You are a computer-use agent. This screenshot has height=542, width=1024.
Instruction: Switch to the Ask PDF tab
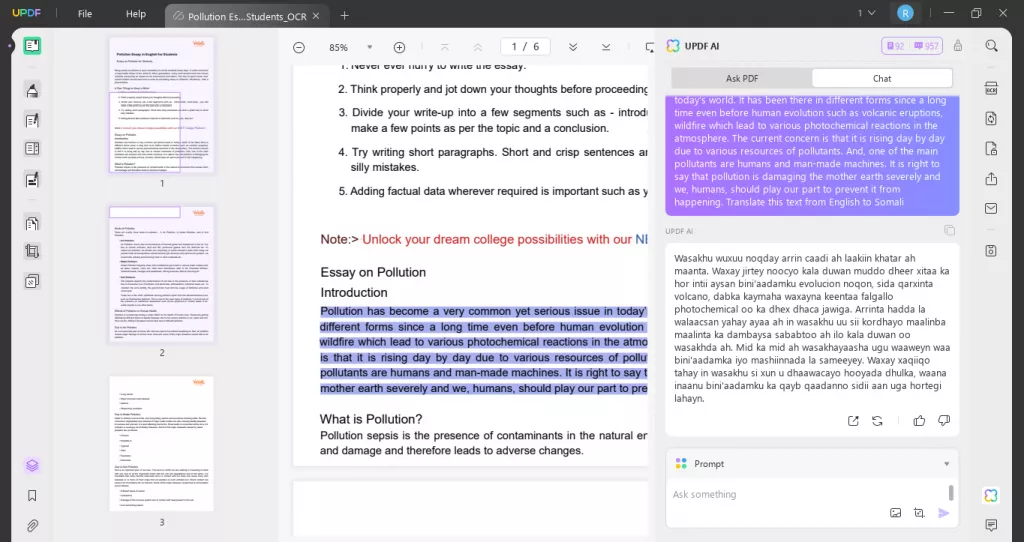(x=742, y=78)
